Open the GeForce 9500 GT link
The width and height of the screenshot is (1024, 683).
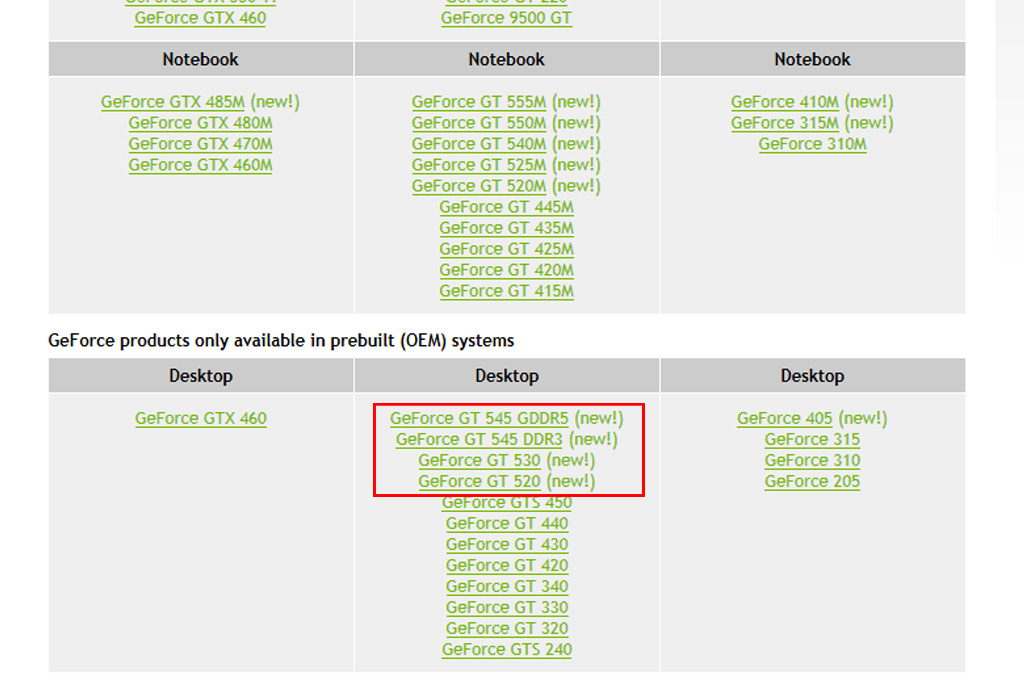(506, 18)
